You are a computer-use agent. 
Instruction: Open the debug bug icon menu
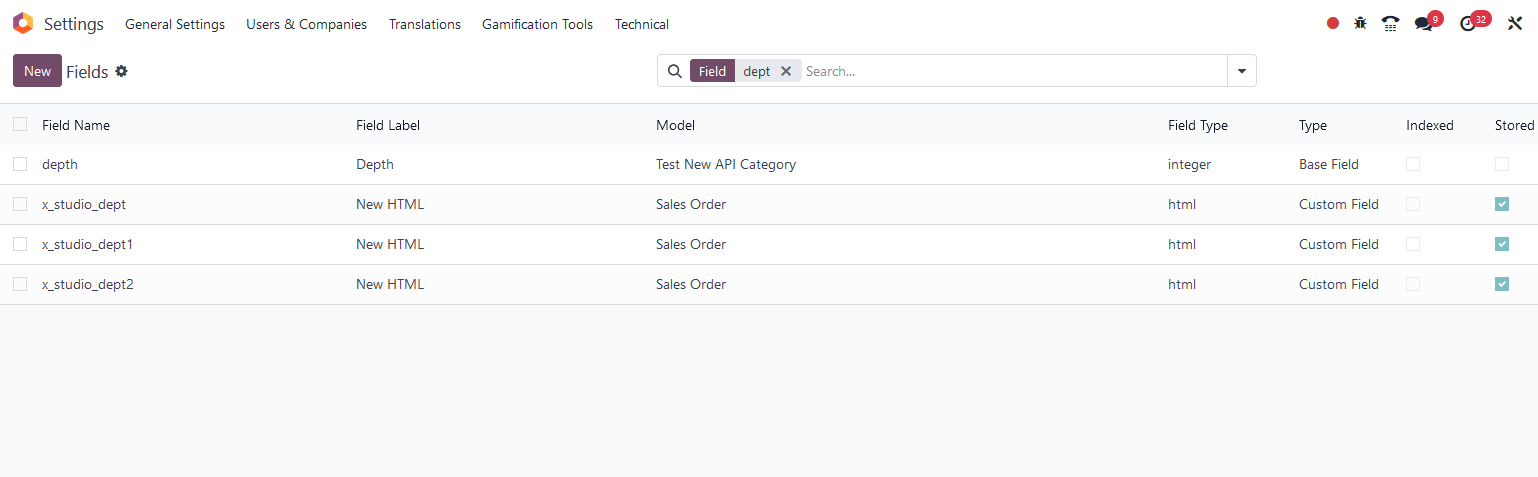pos(1360,23)
